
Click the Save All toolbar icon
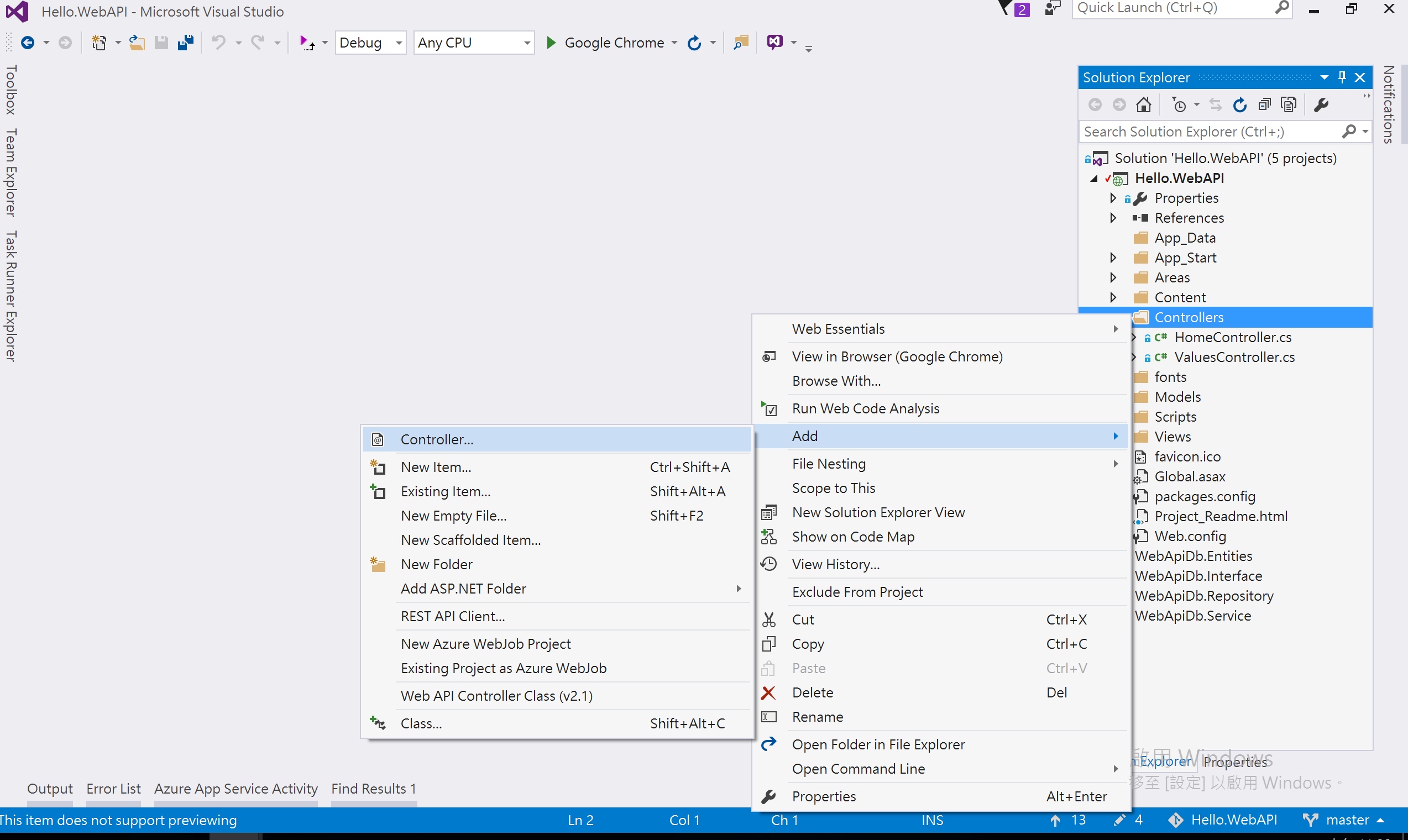(186, 43)
